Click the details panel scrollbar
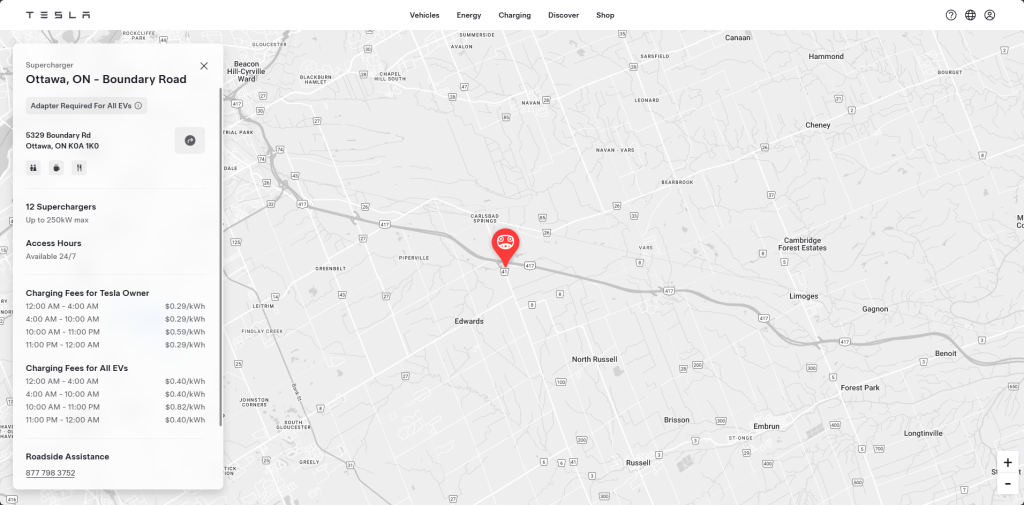This screenshot has width=1024, height=505. pyautogui.click(x=221, y=257)
